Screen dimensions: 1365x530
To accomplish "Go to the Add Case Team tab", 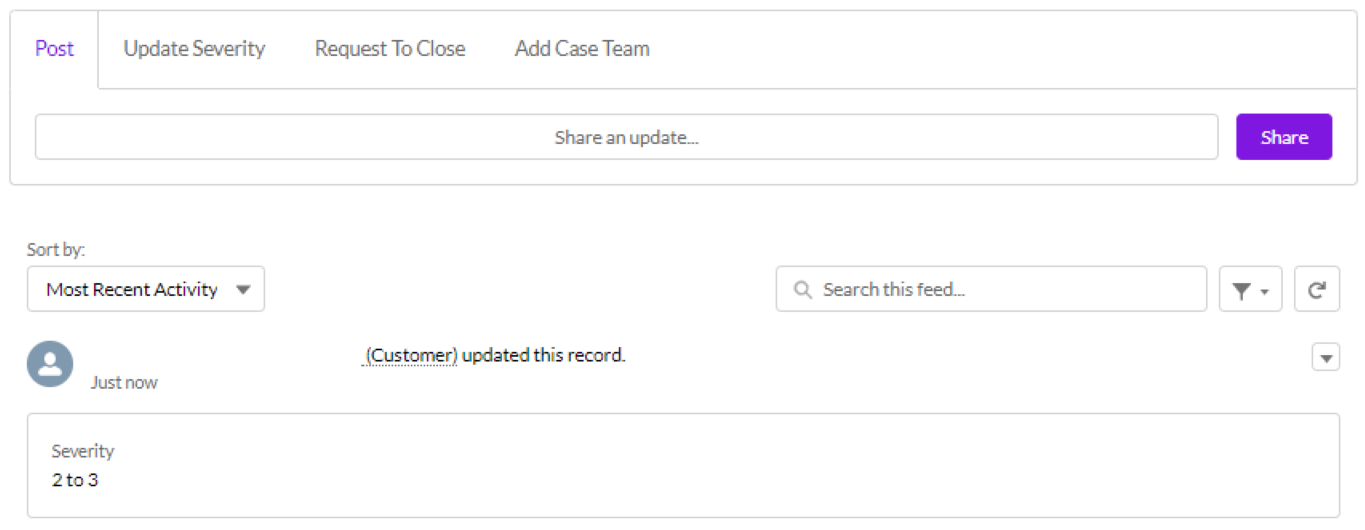I will click(582, 49).
